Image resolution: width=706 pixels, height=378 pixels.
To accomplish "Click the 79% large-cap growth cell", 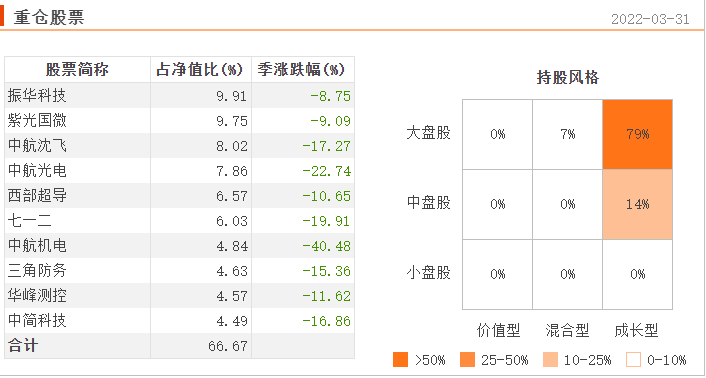I will point(638,134).
